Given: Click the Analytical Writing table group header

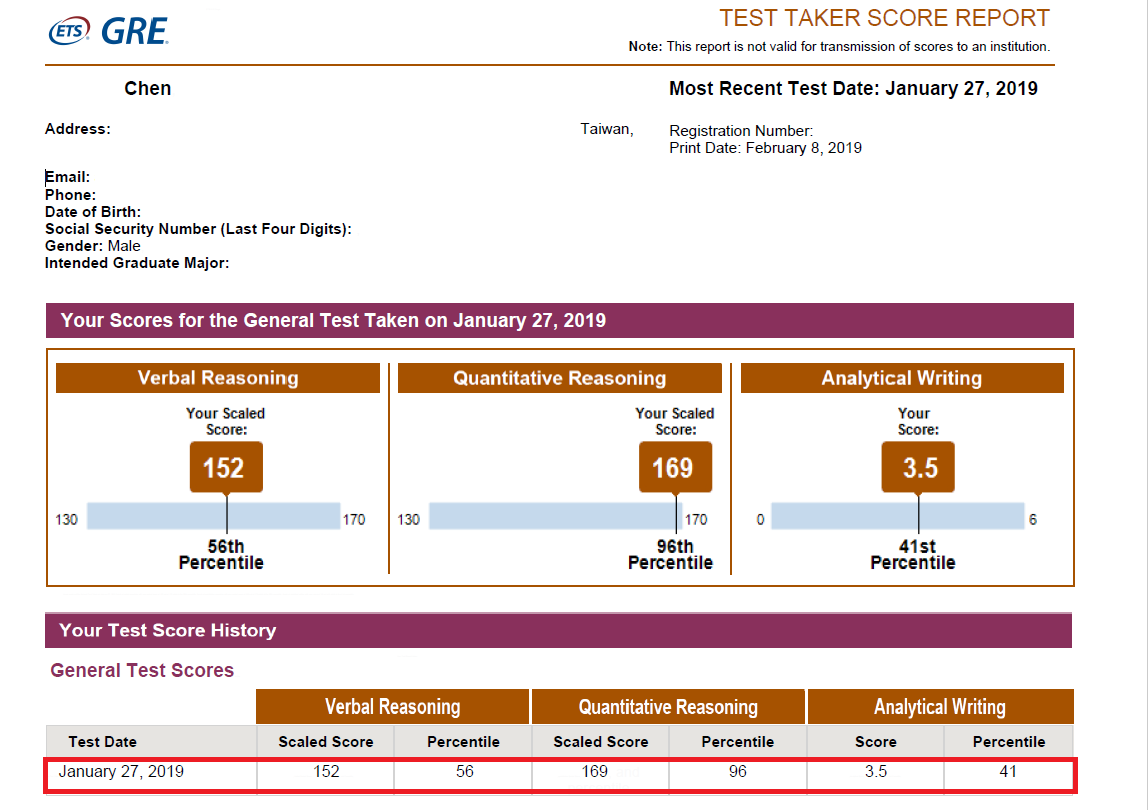Looking at the screenshot, I should point(940,707).
